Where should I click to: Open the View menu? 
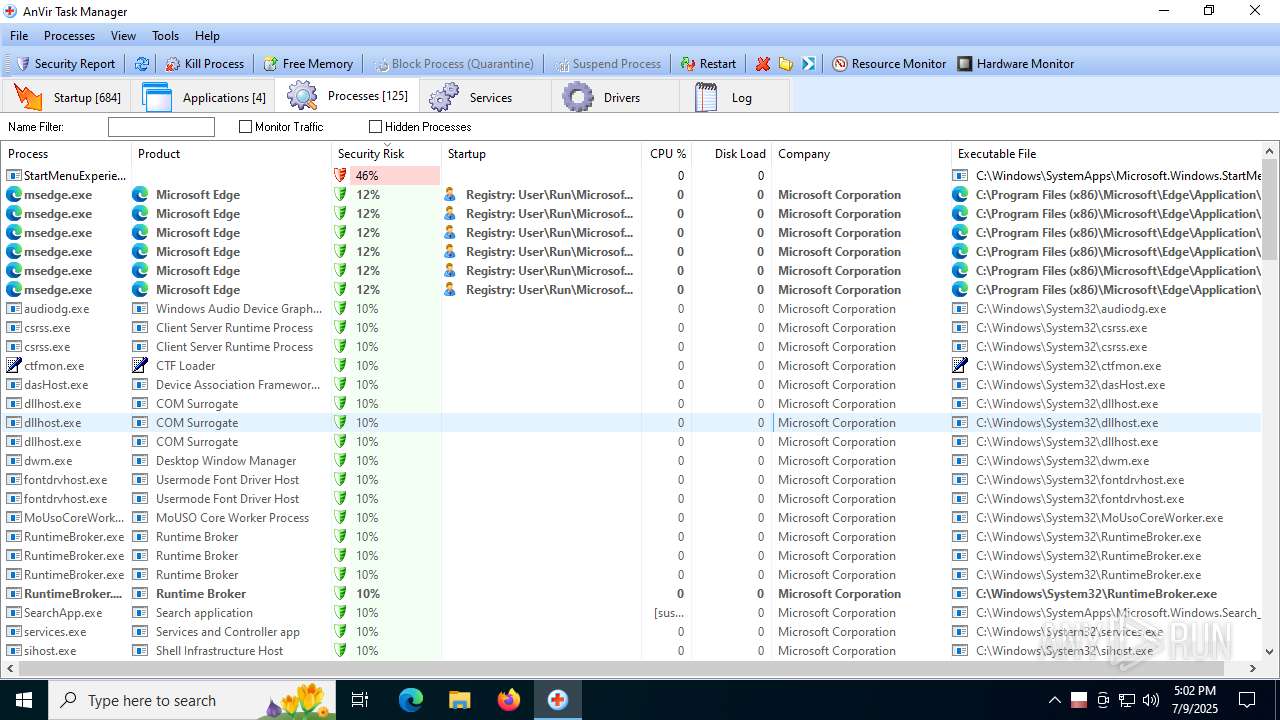[123, 35]
